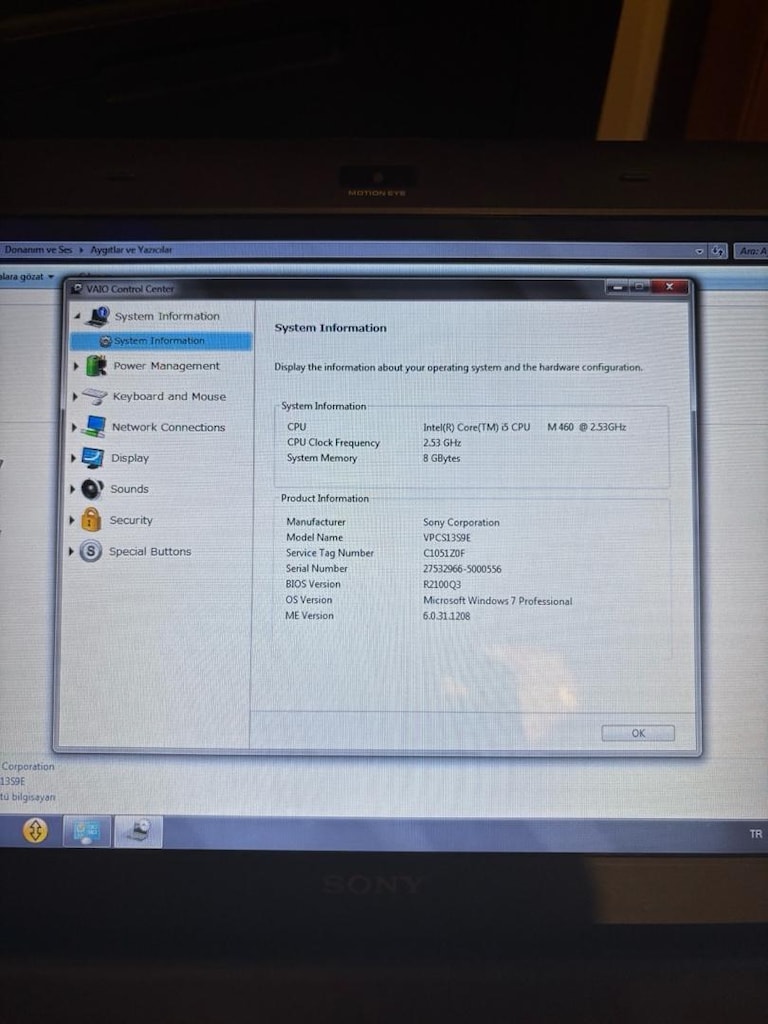Click the Network Connections icon
The image size is (768, 1024).
pos(94,427)
